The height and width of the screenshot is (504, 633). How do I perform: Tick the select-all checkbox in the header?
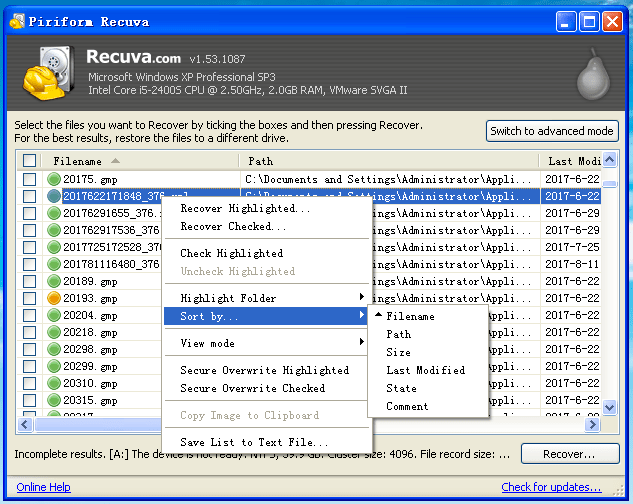point(29,160)
